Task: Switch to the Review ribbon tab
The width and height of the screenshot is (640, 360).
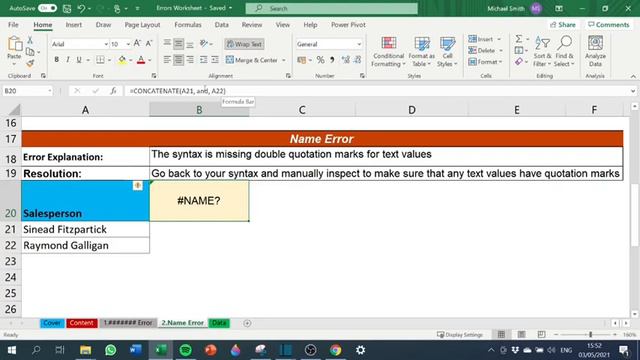Action: point(252,25)
